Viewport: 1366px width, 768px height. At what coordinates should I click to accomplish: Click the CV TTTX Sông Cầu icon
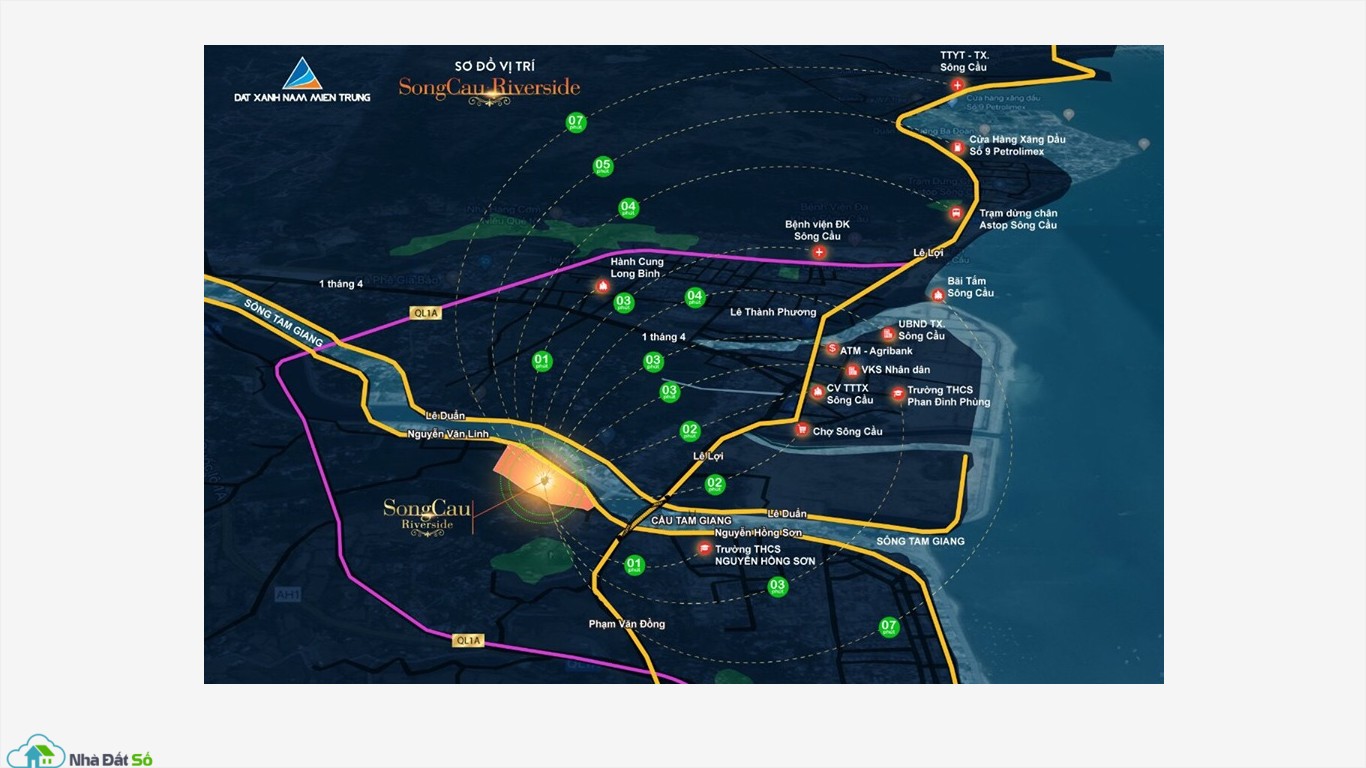(817, 392)
